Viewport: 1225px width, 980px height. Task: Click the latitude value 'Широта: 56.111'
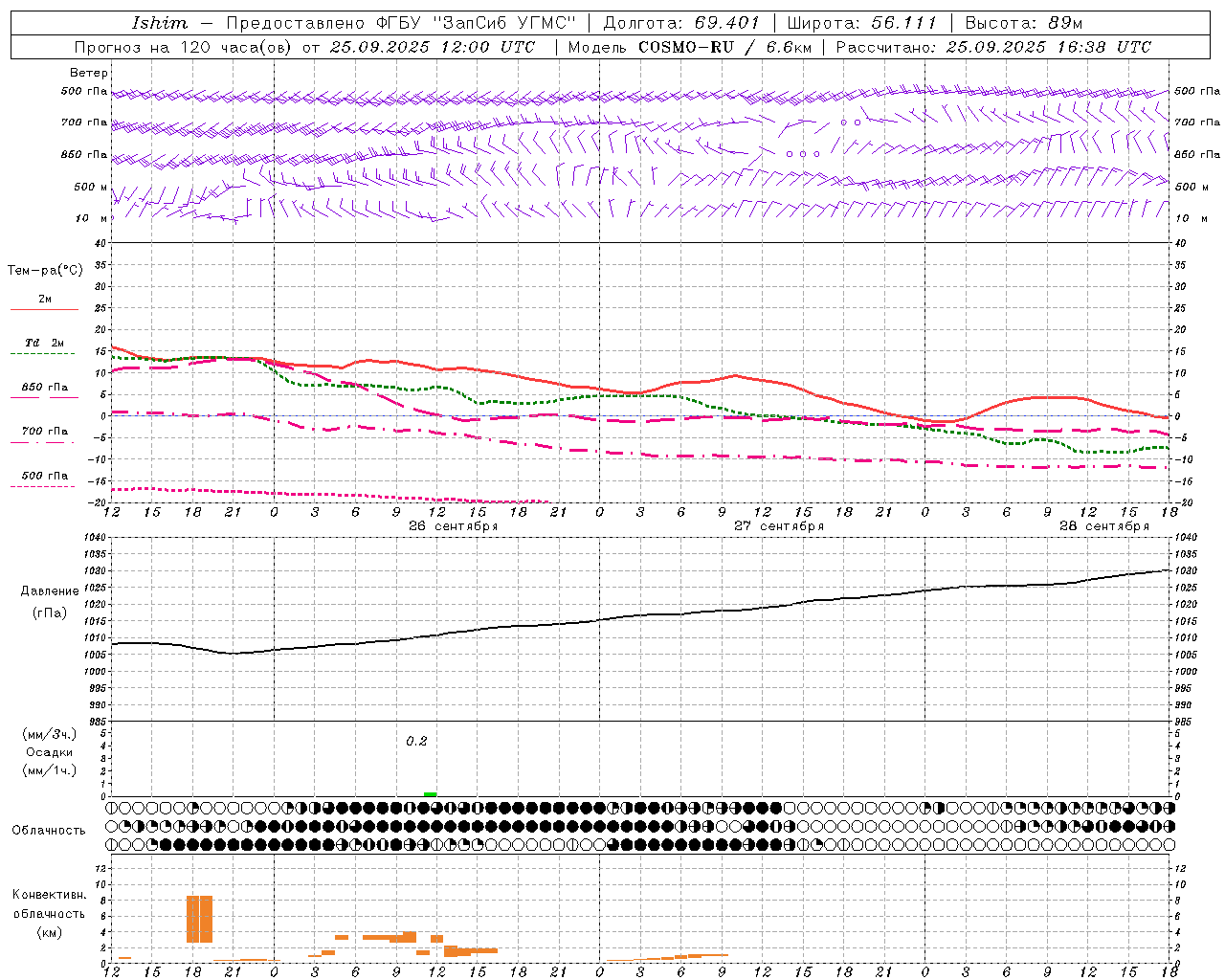point(862,23)
